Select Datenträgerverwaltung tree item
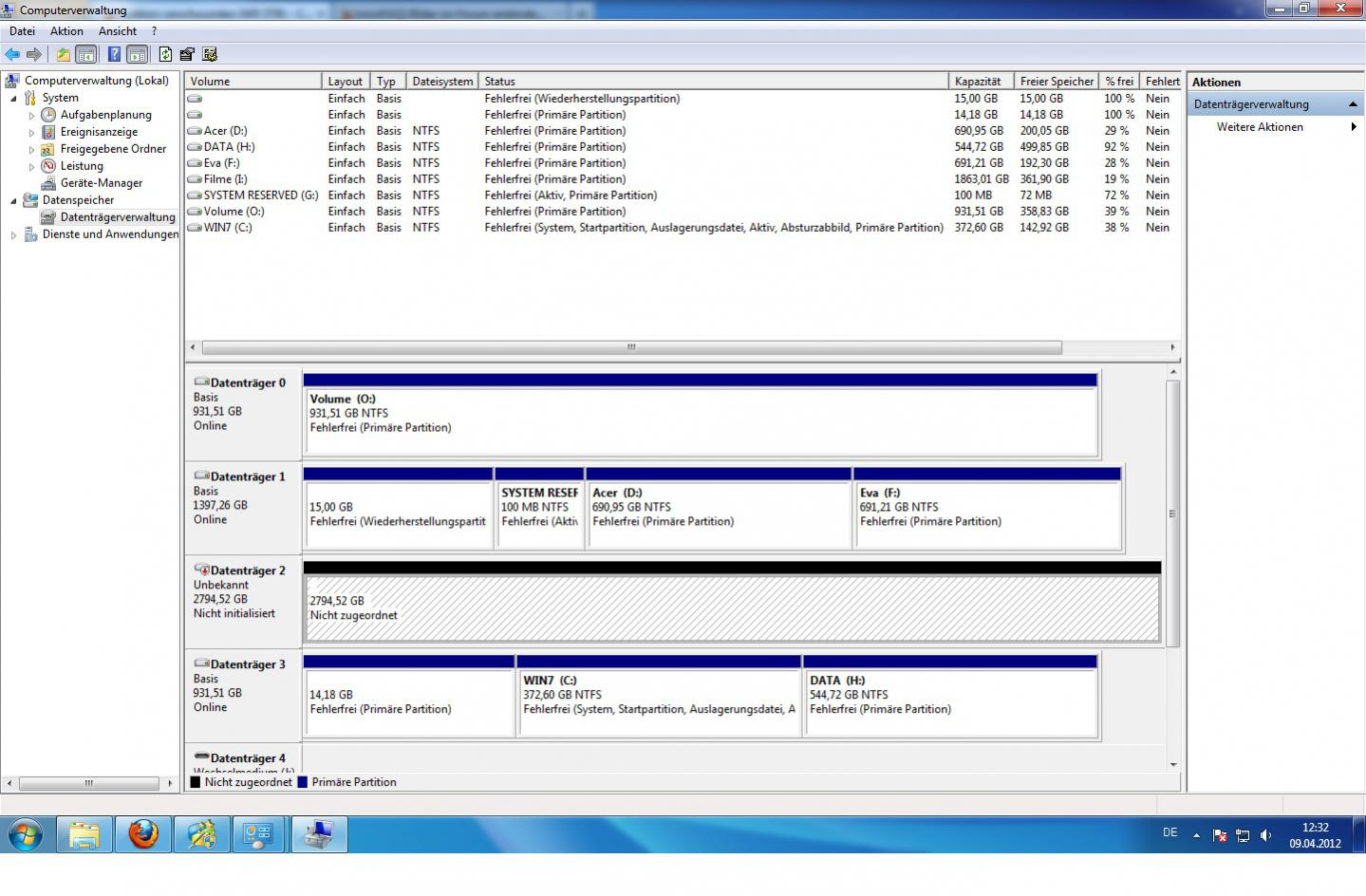 coord(118,217)
